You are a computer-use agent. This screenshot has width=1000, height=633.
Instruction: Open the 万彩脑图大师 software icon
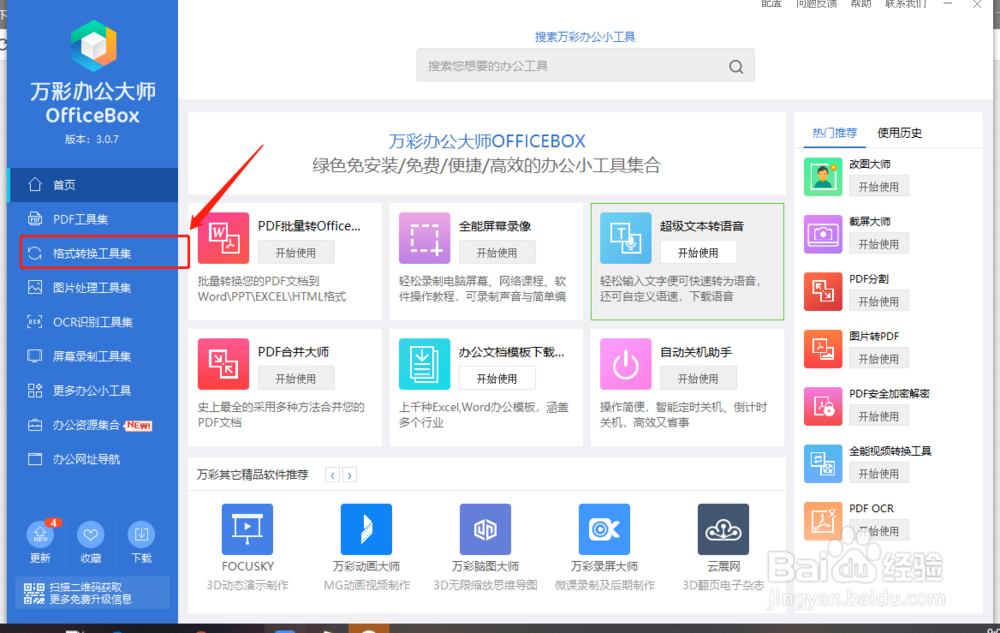coord(485,529)
